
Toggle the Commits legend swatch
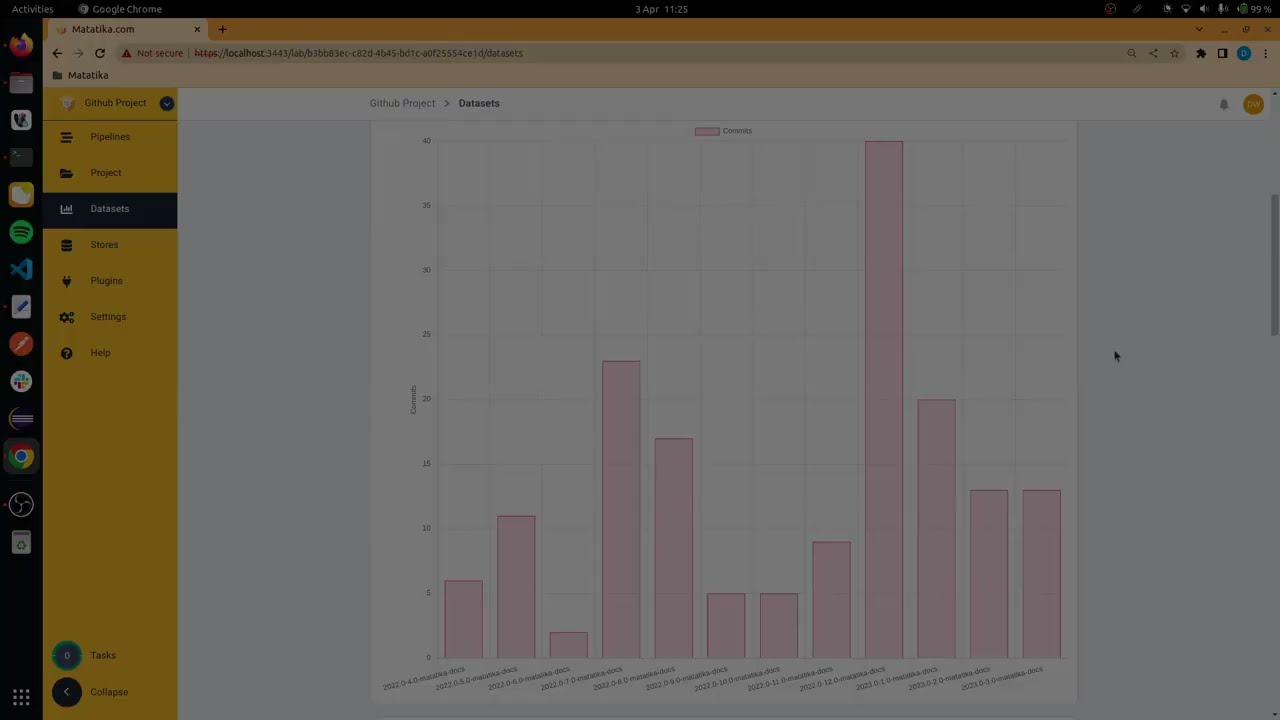707,131
